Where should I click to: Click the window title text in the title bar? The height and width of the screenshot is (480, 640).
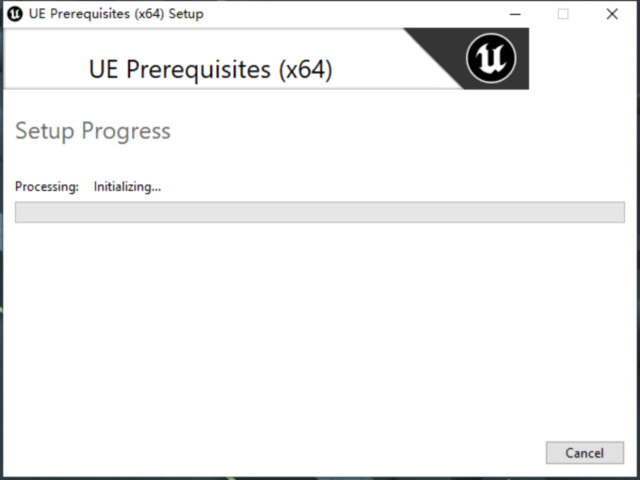[x=116, y=14]
